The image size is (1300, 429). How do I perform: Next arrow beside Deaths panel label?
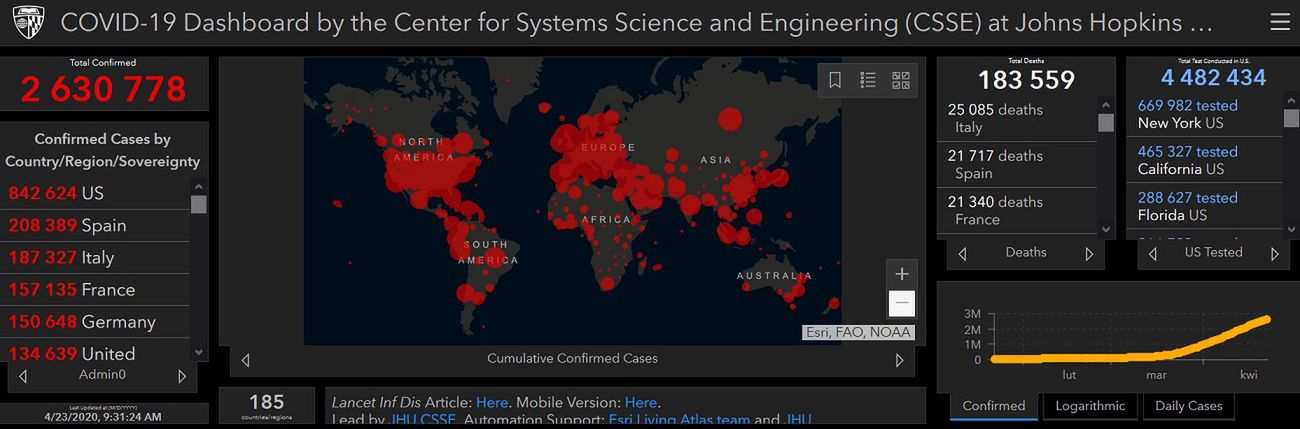click(1089, 254)
